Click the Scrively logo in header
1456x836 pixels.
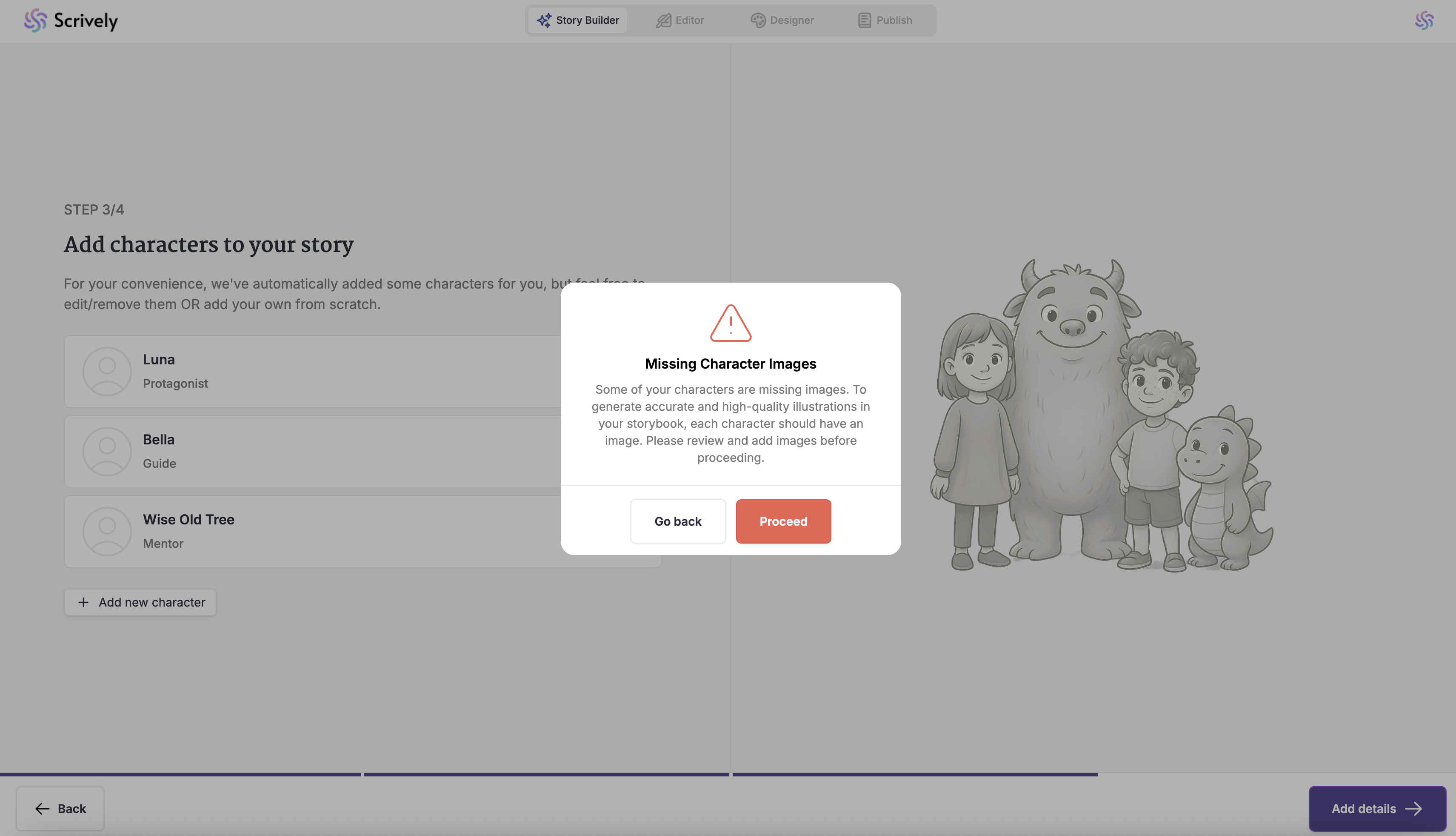[x=71, y=21]
